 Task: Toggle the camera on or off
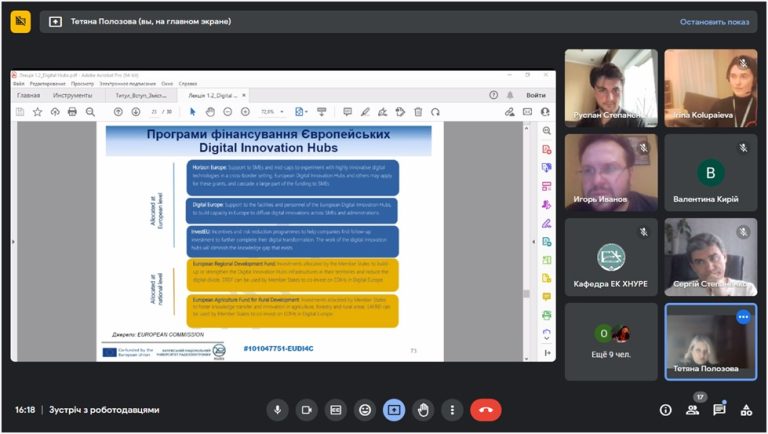point(307,410)
